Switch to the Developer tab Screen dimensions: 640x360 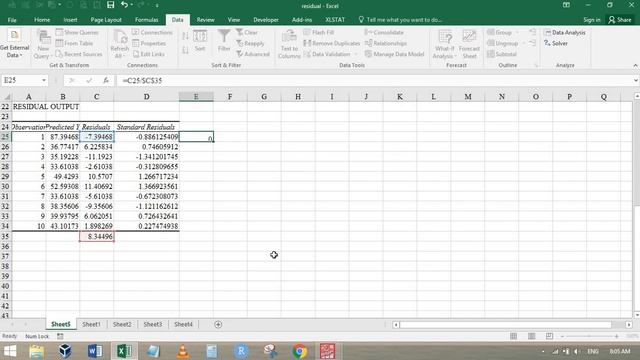tap(266, 20)
